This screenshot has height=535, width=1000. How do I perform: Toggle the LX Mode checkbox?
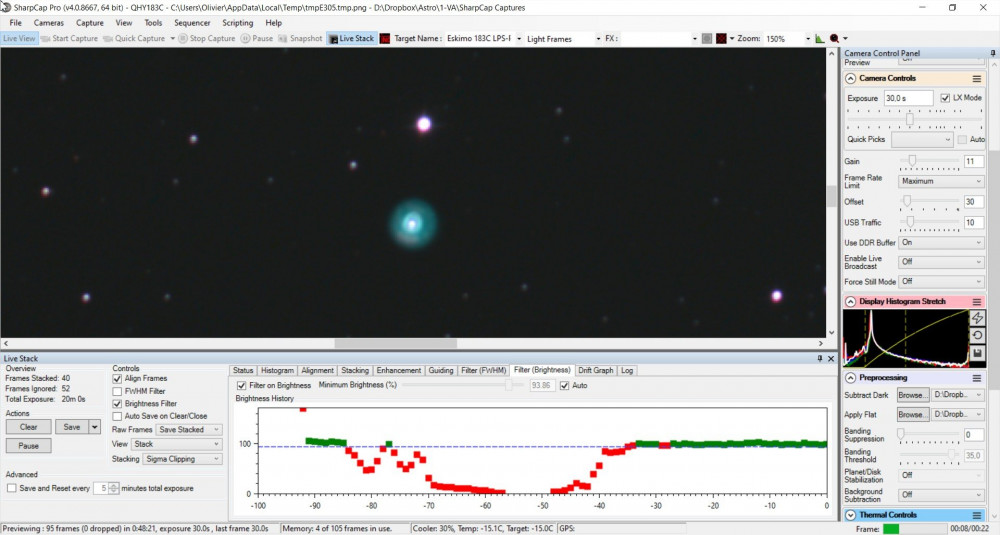pos(945,98)
